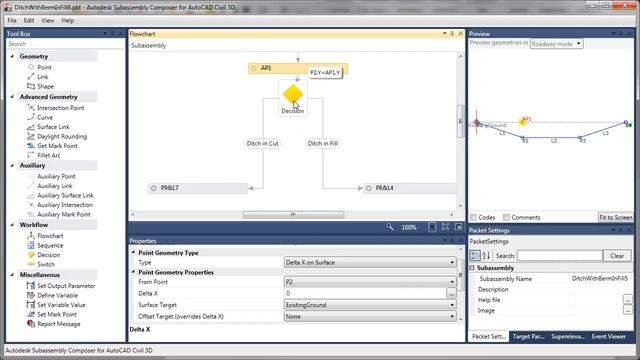Click the Fit to Screen button
Image resolution: width=640 pixels, height=360 pixels.
616,217
